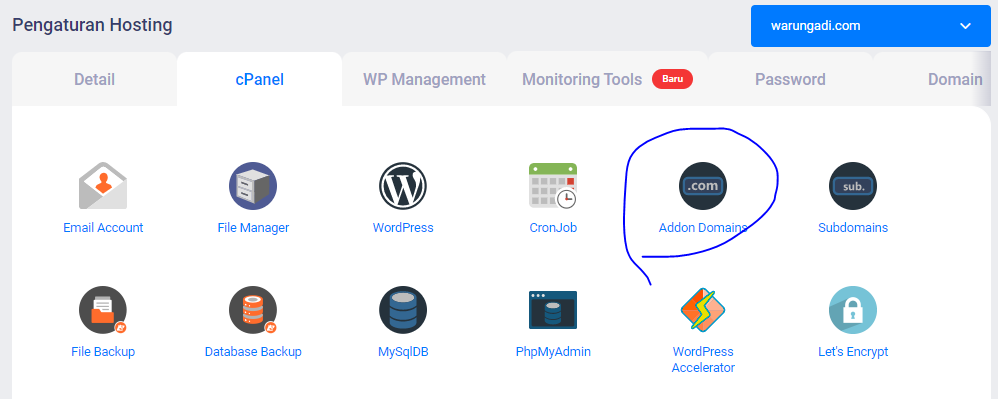Select the Addon Domains .com icon
The image size is (998, 399).
(703, 186)
